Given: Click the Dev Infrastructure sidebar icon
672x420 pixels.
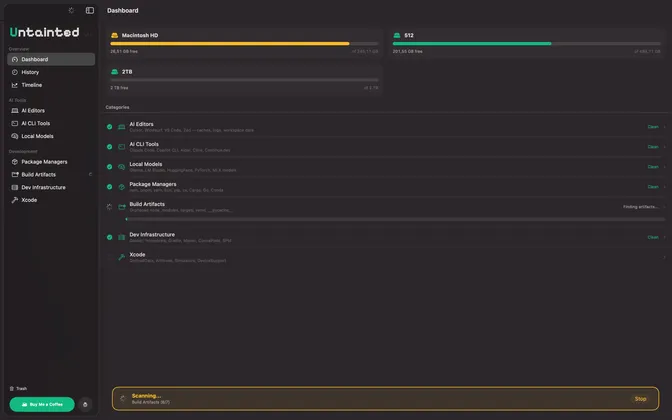Looking at the screenshot, I should click(15, 187).
